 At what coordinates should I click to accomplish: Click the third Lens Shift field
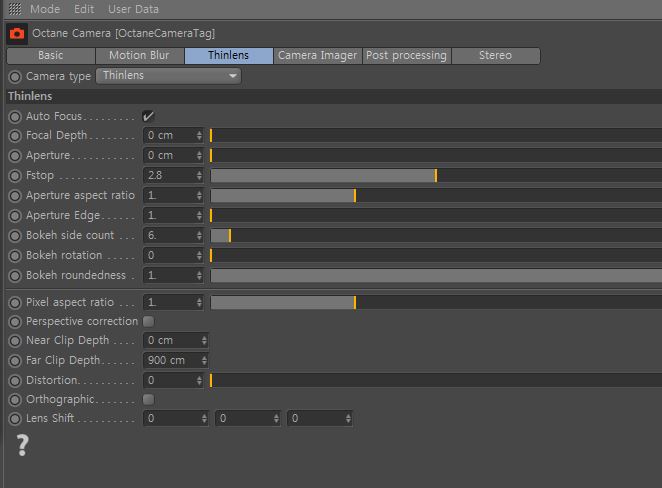(320, 418)
